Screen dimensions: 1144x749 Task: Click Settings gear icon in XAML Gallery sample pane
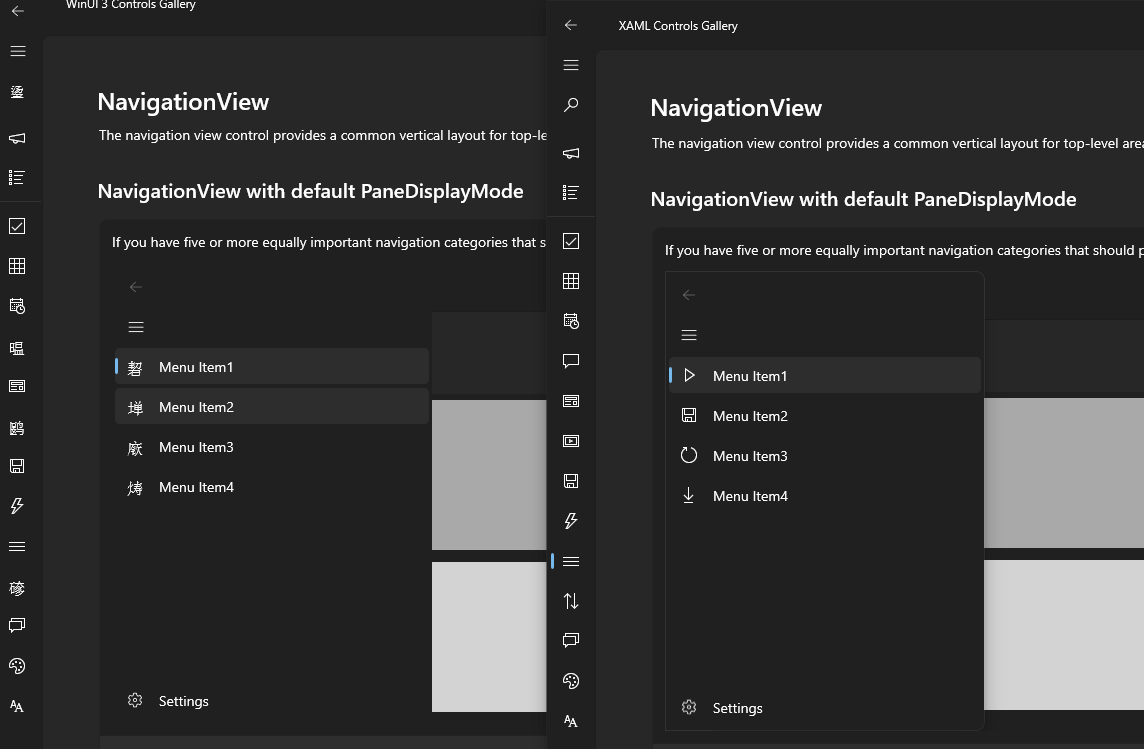click(x=689, y=707)
